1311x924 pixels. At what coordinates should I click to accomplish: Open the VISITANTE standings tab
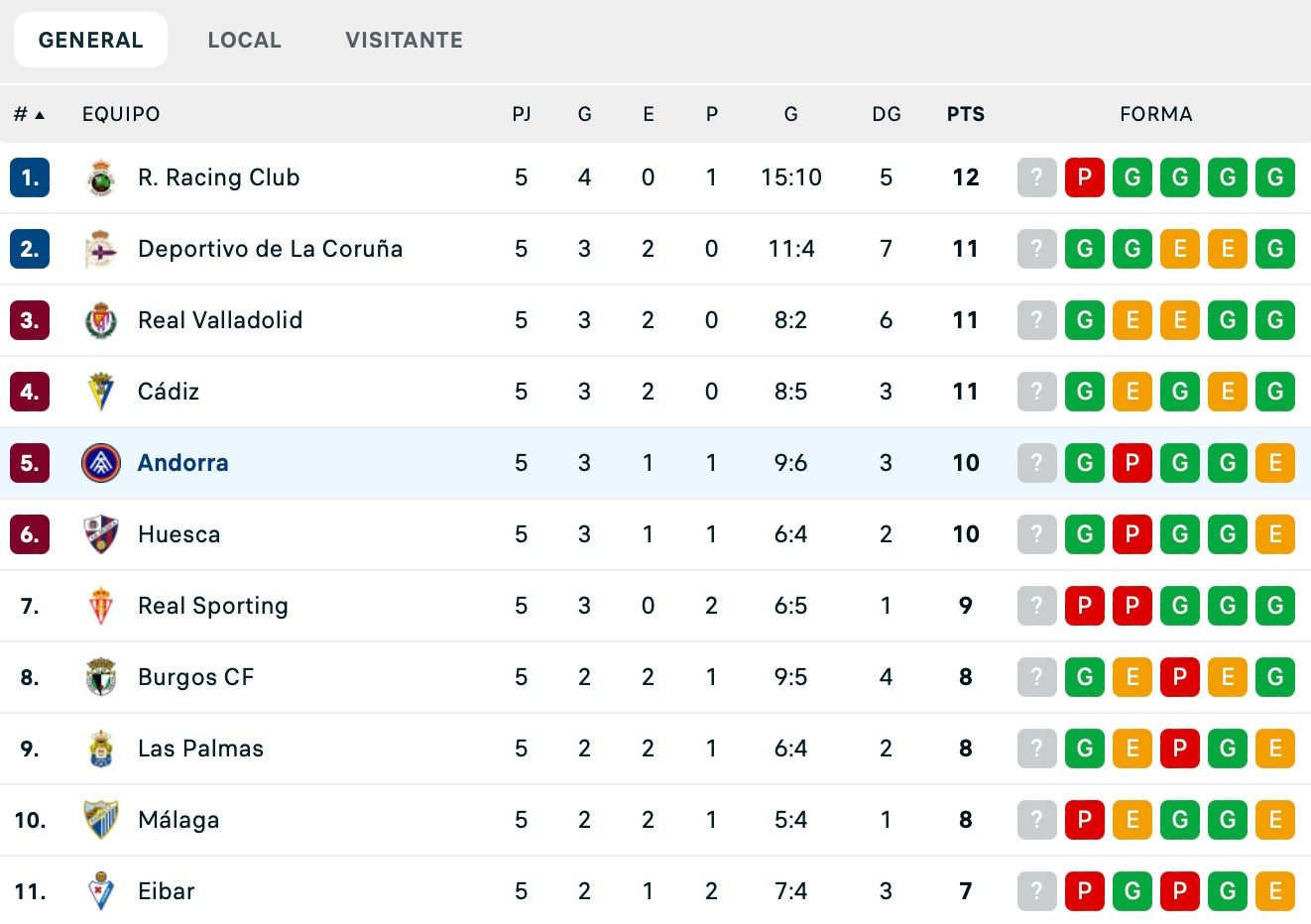pyautogui.click(x=404, y=40)
